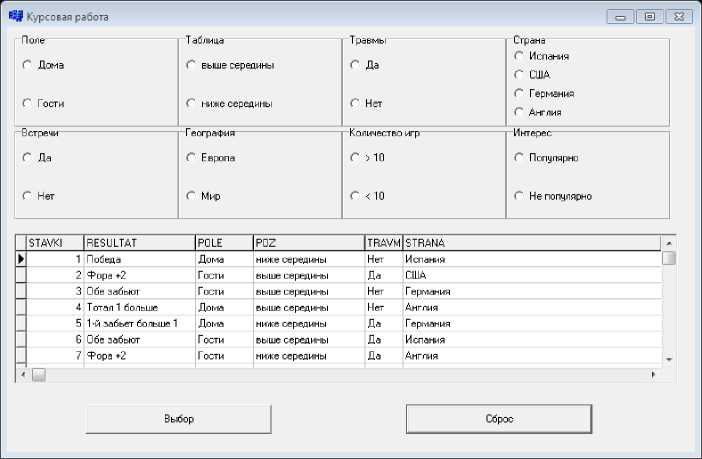702x459 pixels.
Task: Select "Не популярно" interest option
Action: (x=518, y=196)
